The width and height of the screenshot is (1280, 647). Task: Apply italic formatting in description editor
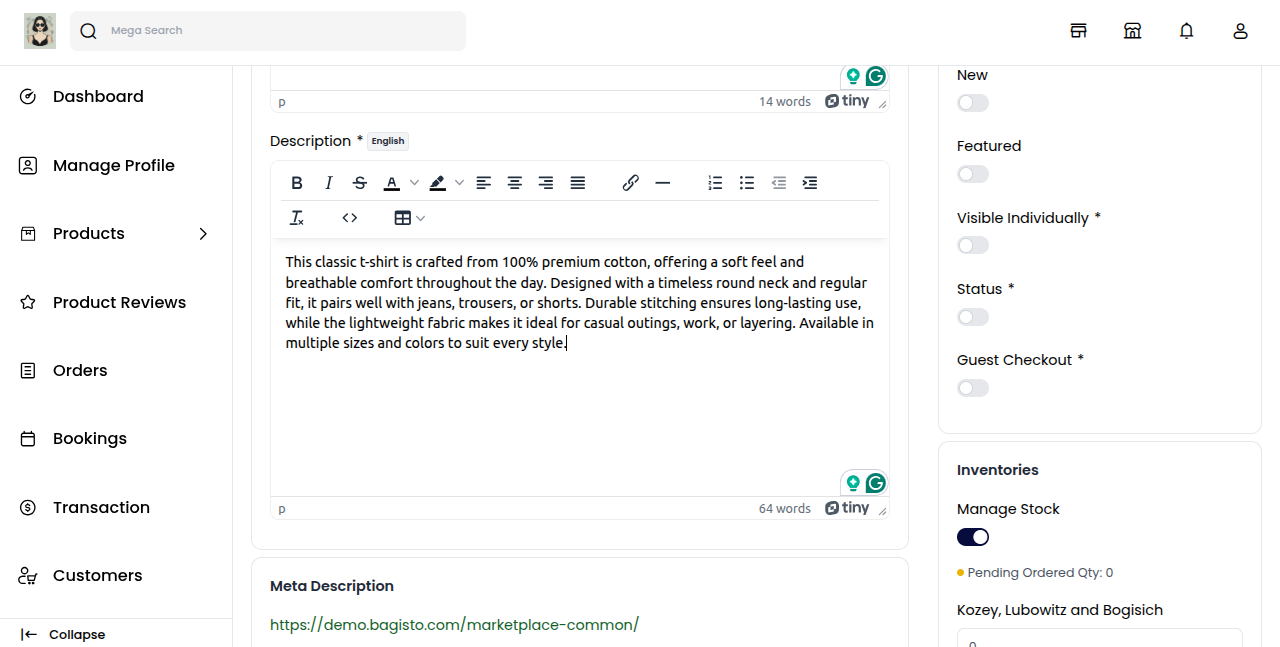coord(328,183)
